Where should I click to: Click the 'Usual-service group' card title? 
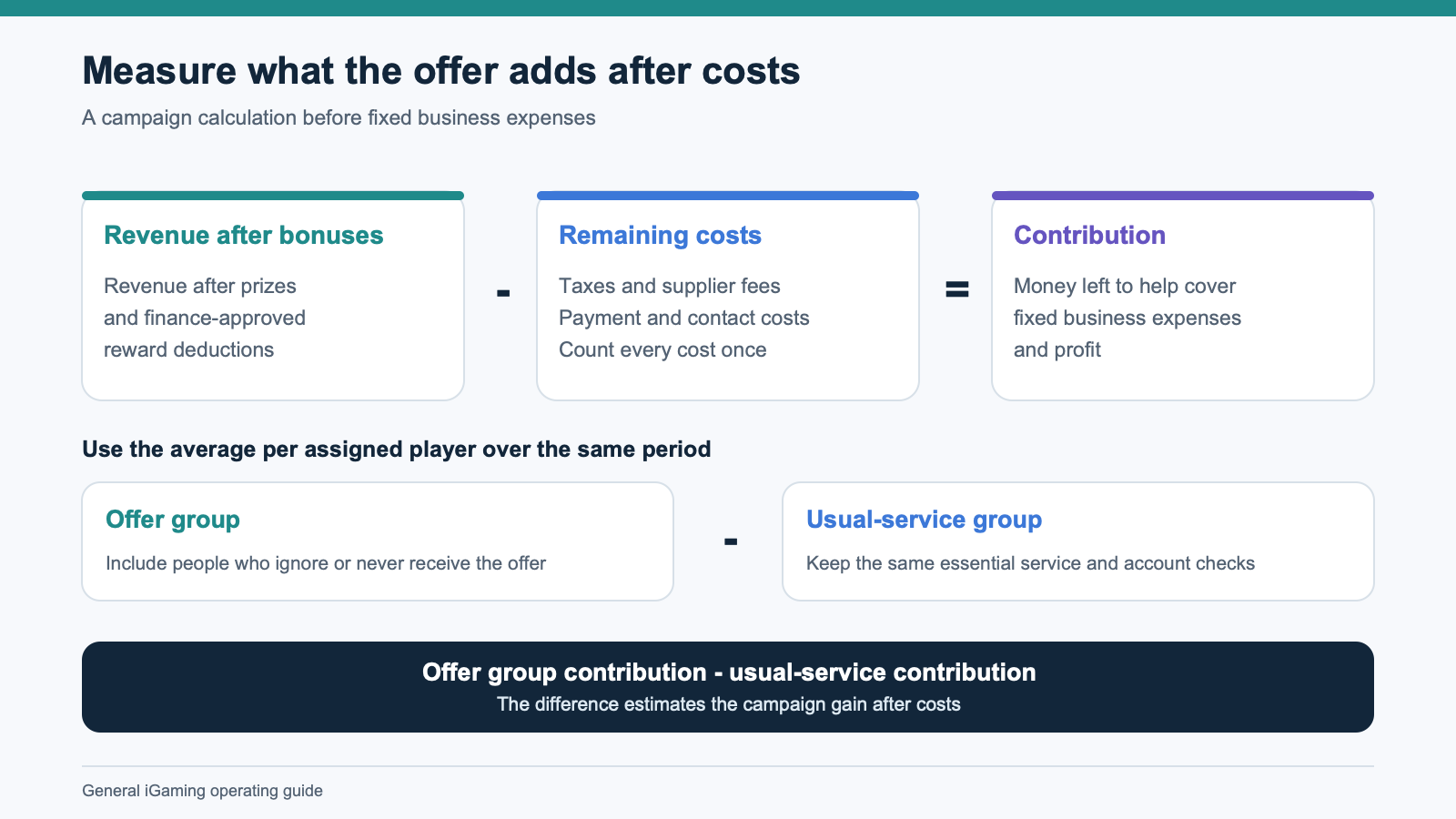pos(924,520)
